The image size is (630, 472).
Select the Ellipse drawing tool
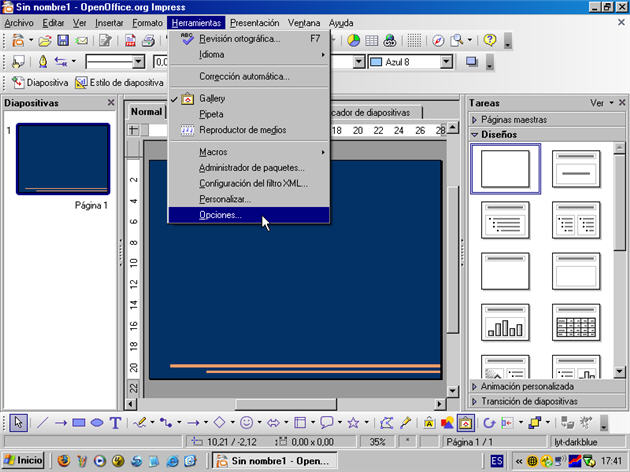97,423
